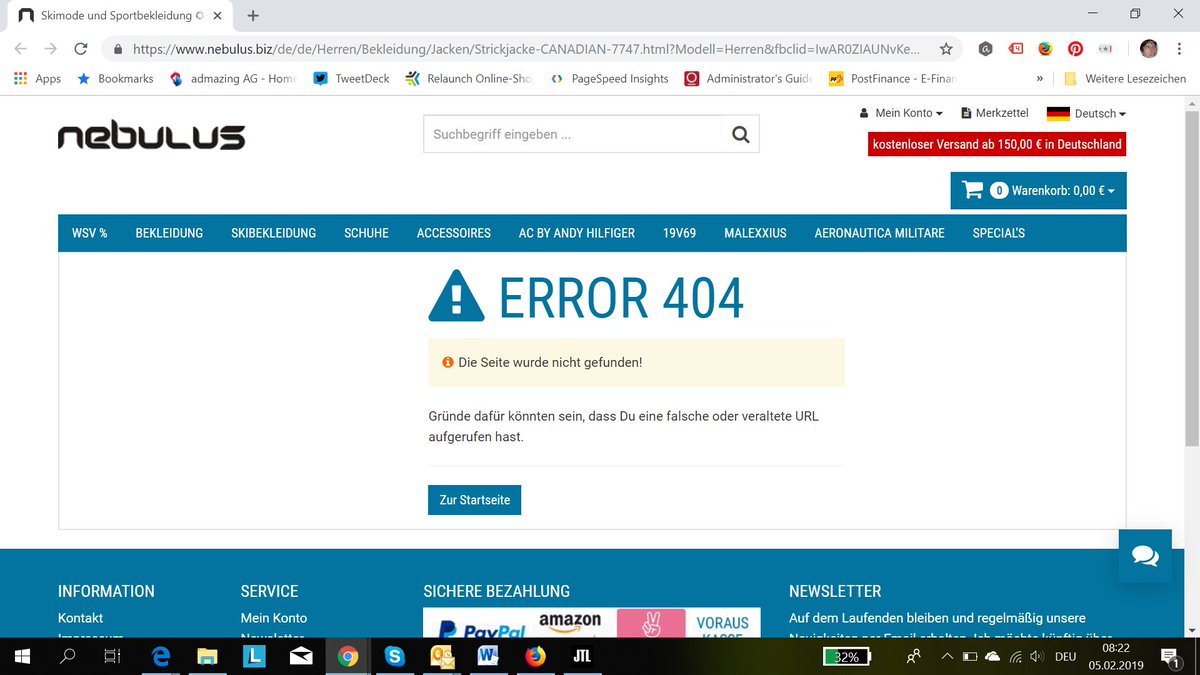Image resolution: width=1200 pixels, height=675 pixels.
Task: Open the 19V69 menu
Action: [679, 233]
